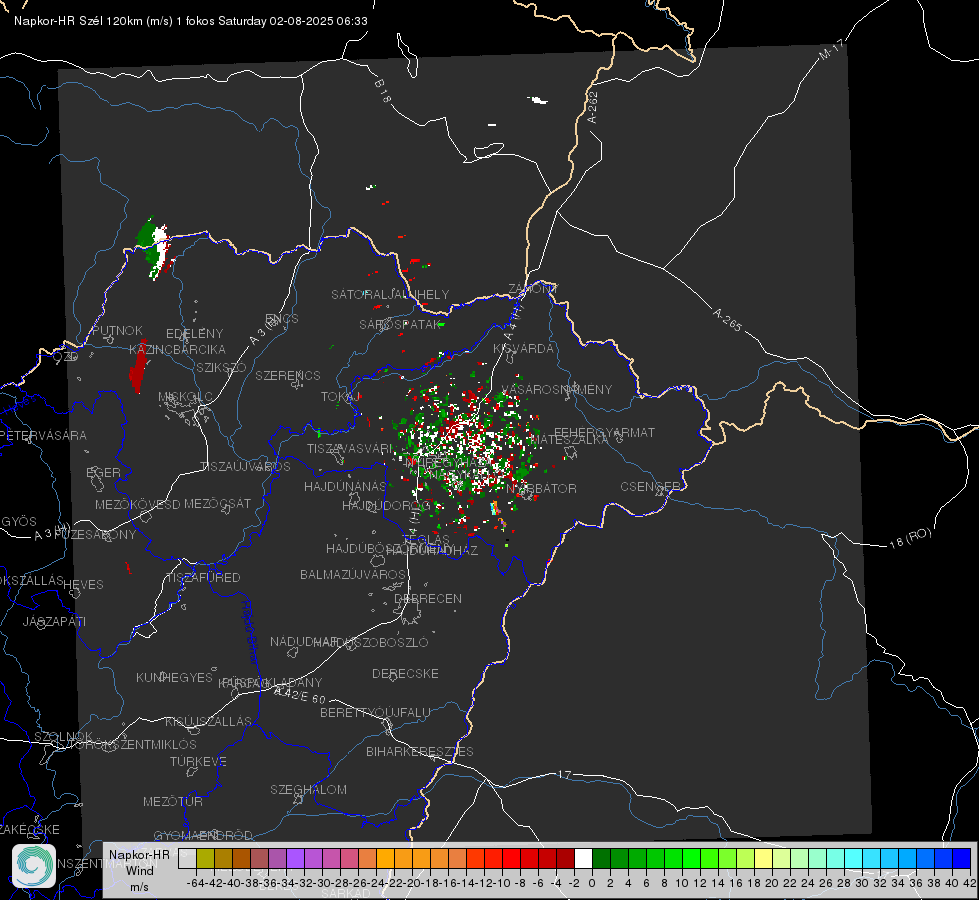
Task: Click the SZIKSZÓ label
Action: pyautogui.click(x=222, y=367)
